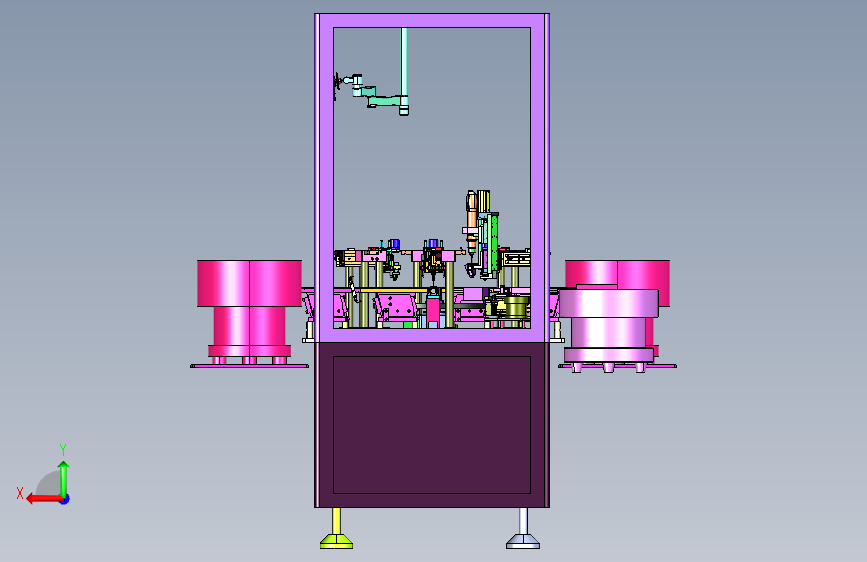Click the green Y axis arrow of the triad
The image size is (867, 562).
tap(64, 479)
